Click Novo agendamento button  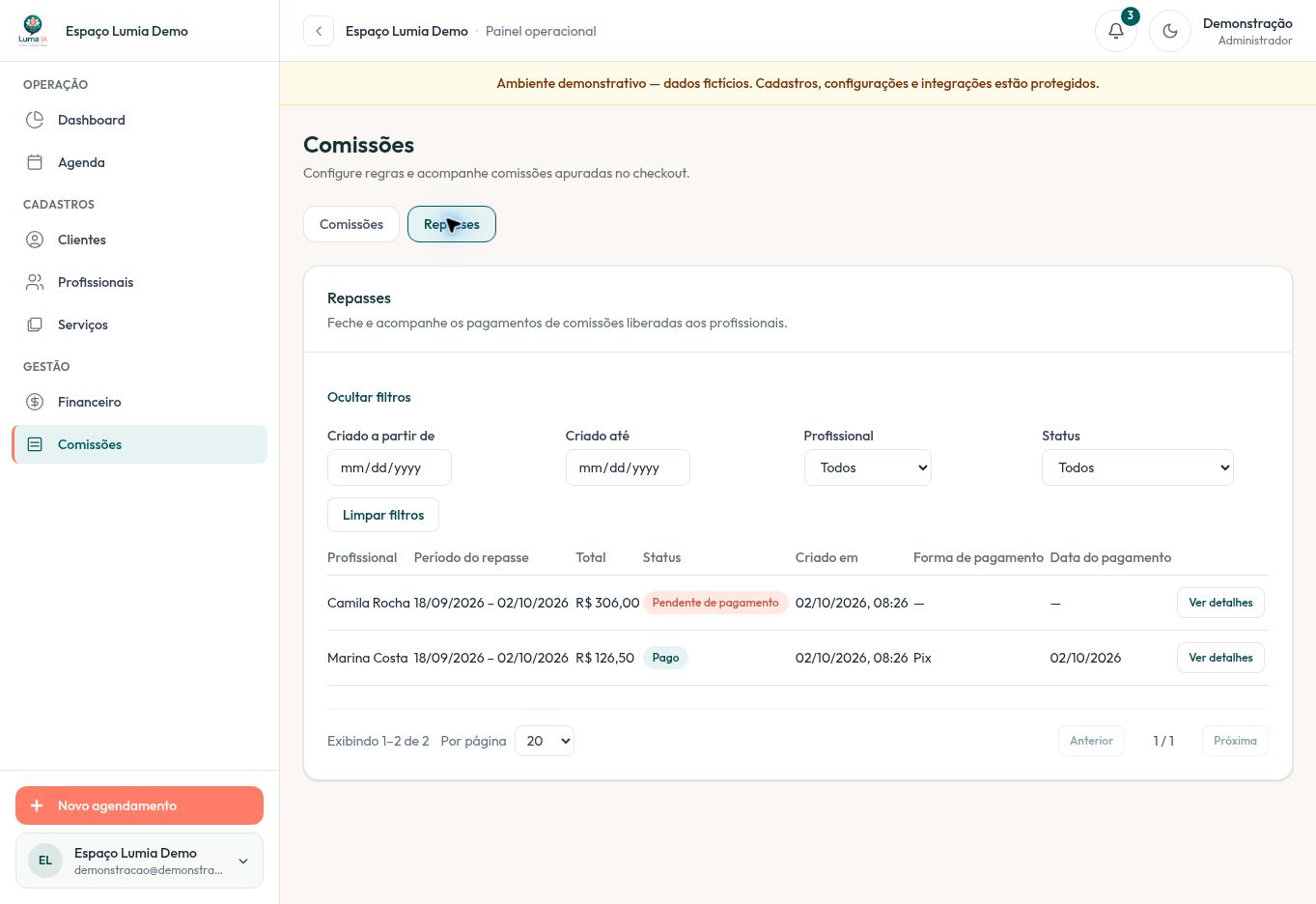(x=139, y=805)
